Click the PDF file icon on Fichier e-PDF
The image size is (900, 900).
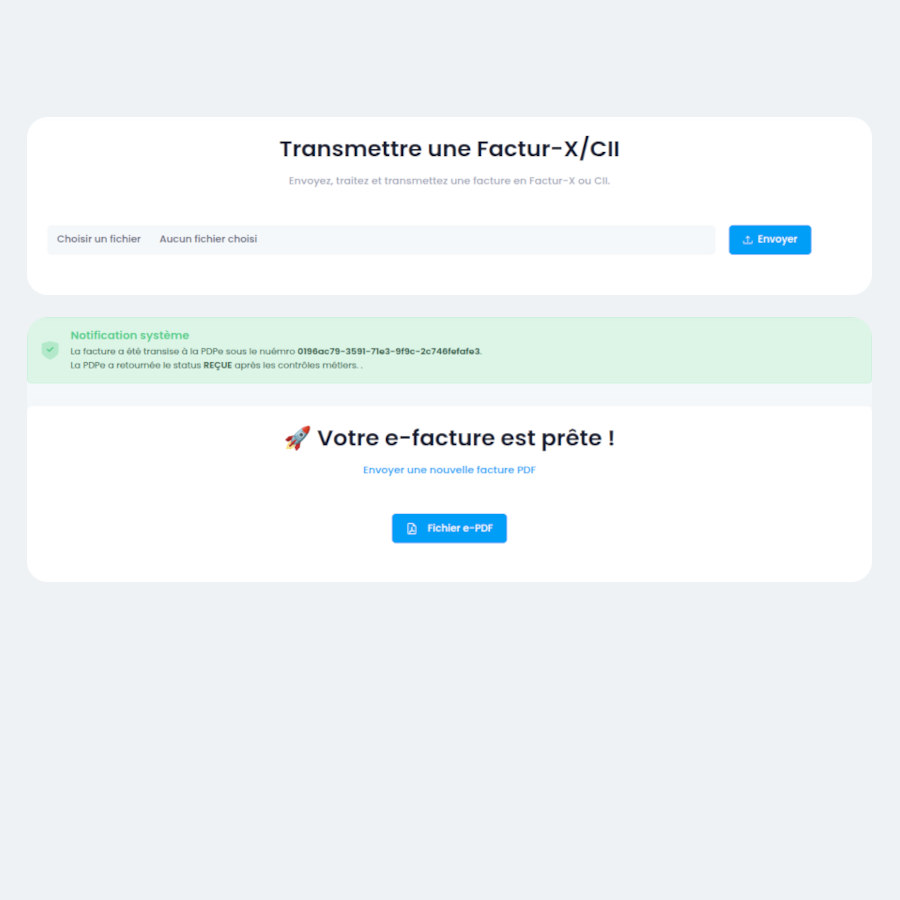pyautogui.click(x=411, y=529)
